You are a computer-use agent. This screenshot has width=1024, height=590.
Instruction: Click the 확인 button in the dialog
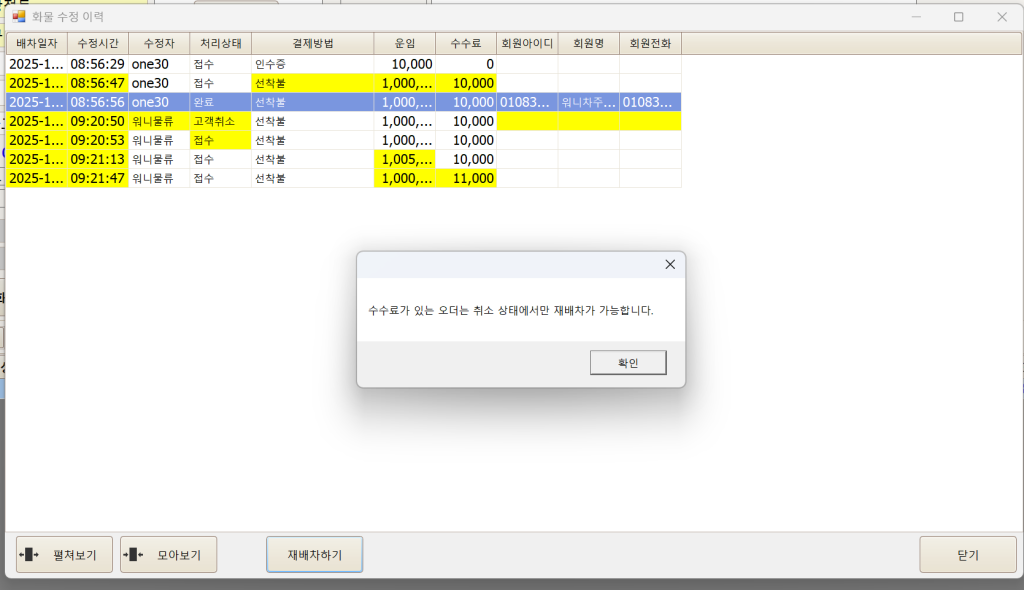(628, 362)
